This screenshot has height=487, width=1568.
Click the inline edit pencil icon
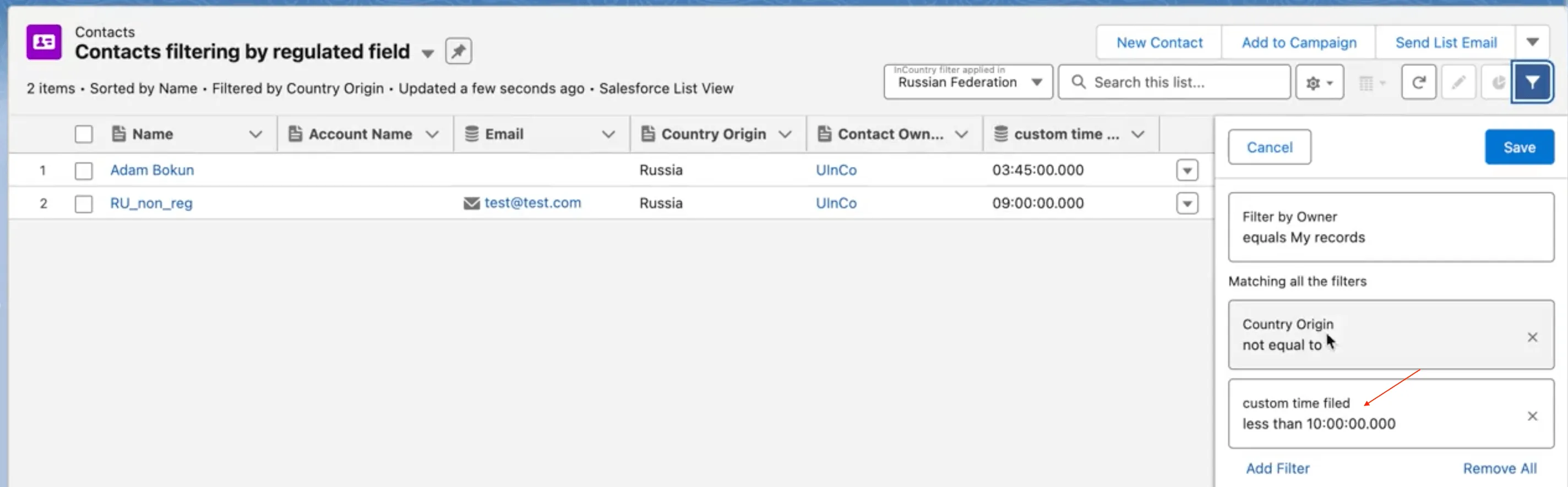pos(1458,82)
